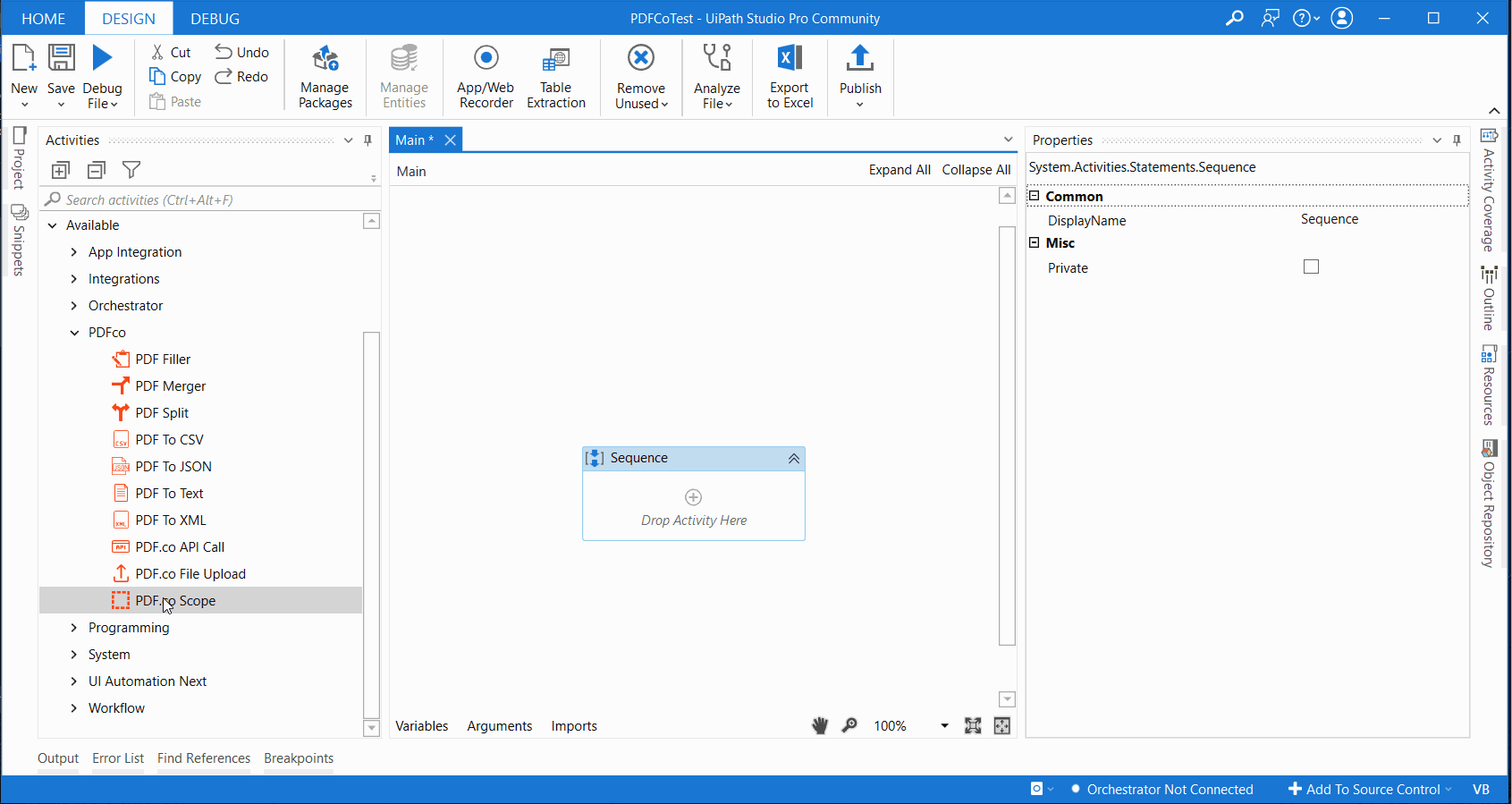Expand all activities tree icon
1512x804 pixels.
61,170
